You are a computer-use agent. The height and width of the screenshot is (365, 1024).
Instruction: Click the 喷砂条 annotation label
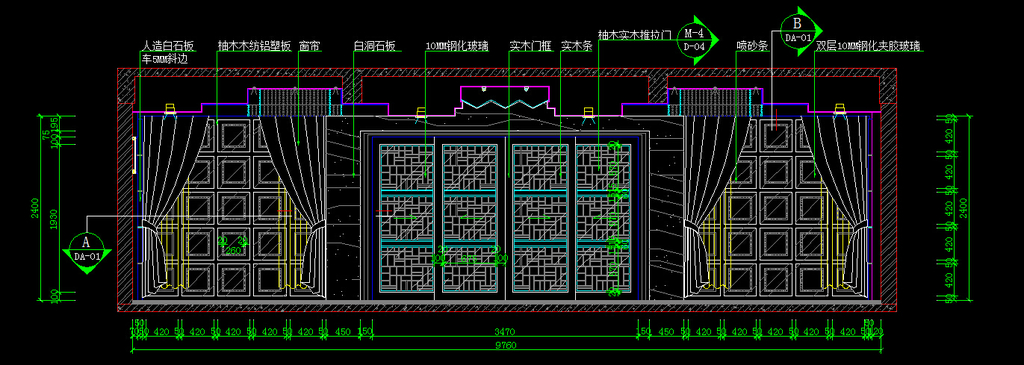[752, 46]
